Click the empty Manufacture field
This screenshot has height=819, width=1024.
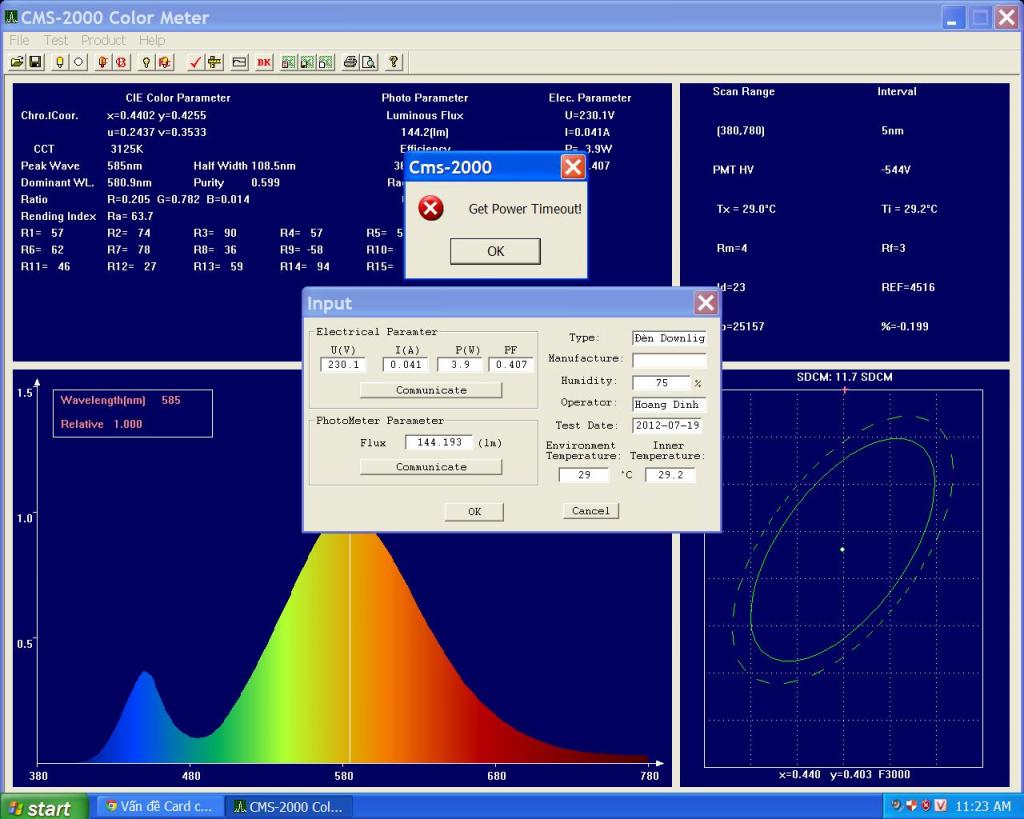click(669, 360)
